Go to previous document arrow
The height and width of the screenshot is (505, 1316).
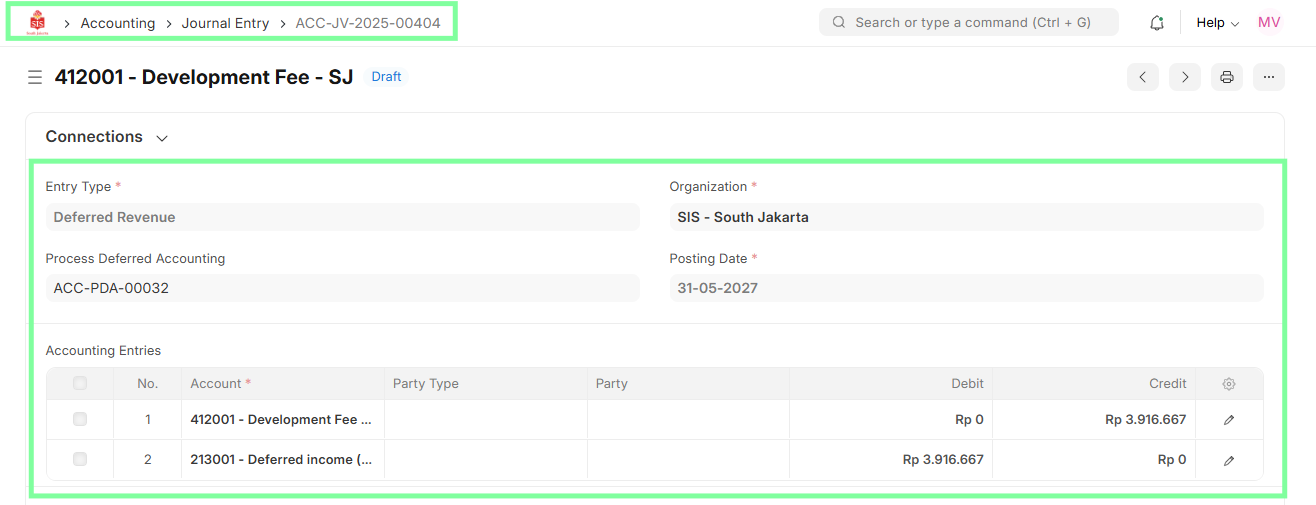click(x=1143, y=77)
